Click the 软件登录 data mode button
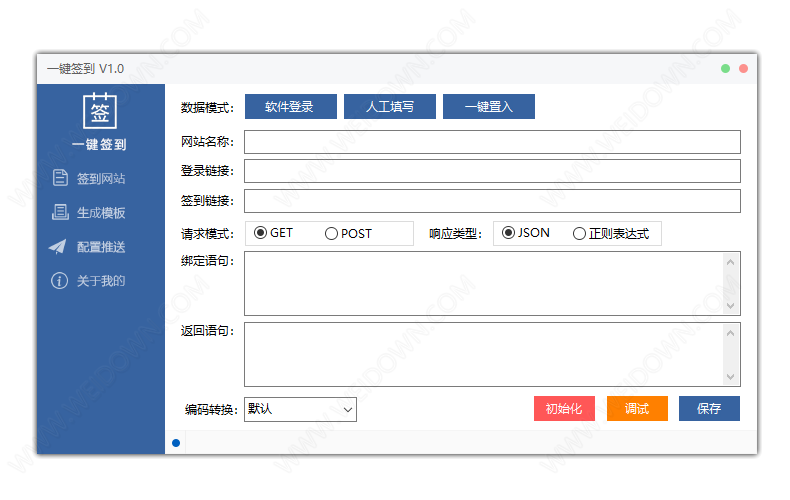Viewport: 790px width, 500px height. 291,106
